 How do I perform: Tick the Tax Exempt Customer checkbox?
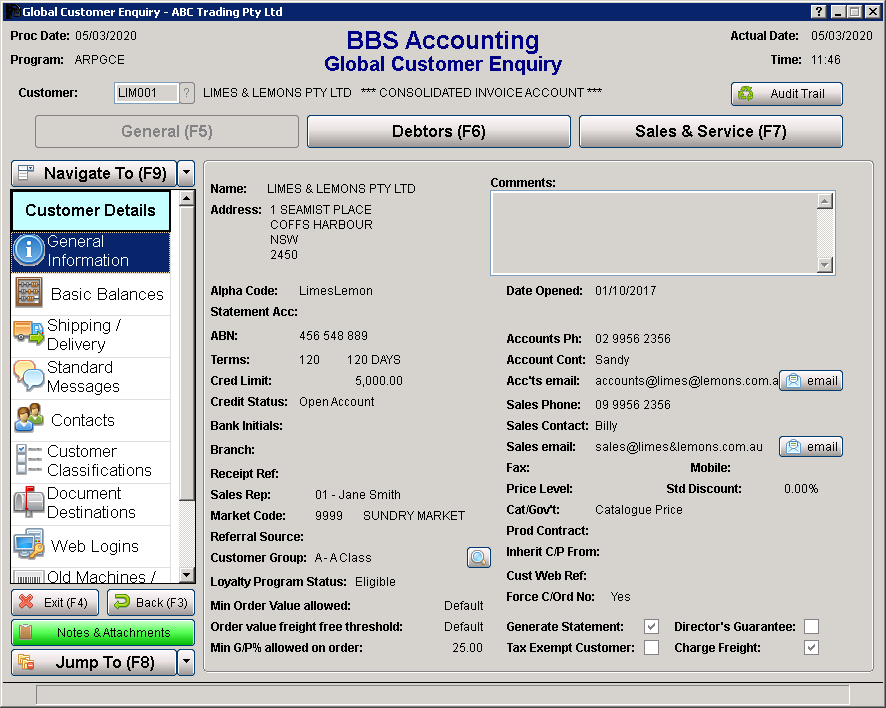pos(651,648)
